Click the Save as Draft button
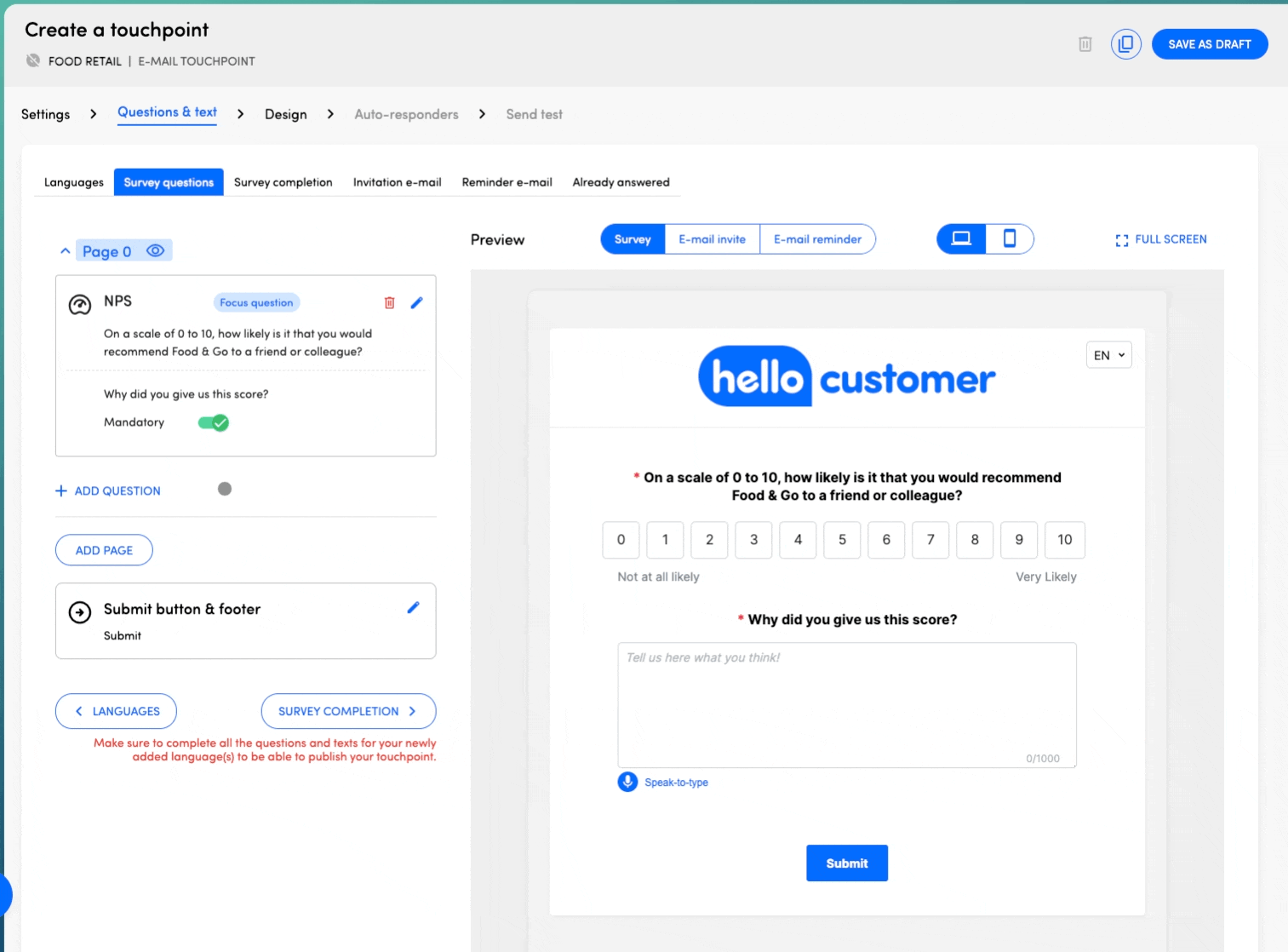Image resolution: width=1288 pixels, height=952 pixels. point(1209,44)
